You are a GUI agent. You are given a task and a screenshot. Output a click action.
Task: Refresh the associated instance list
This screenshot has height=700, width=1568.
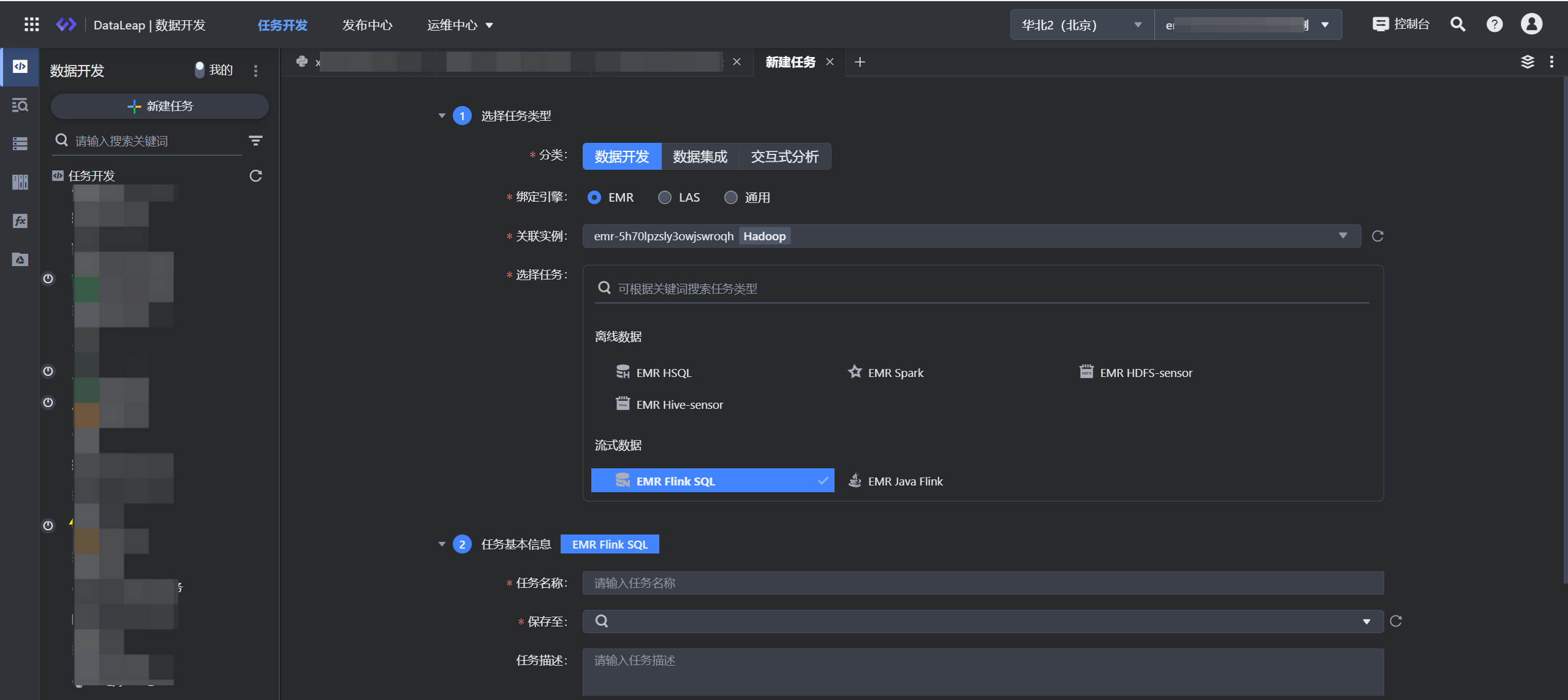coord(1377,236)
